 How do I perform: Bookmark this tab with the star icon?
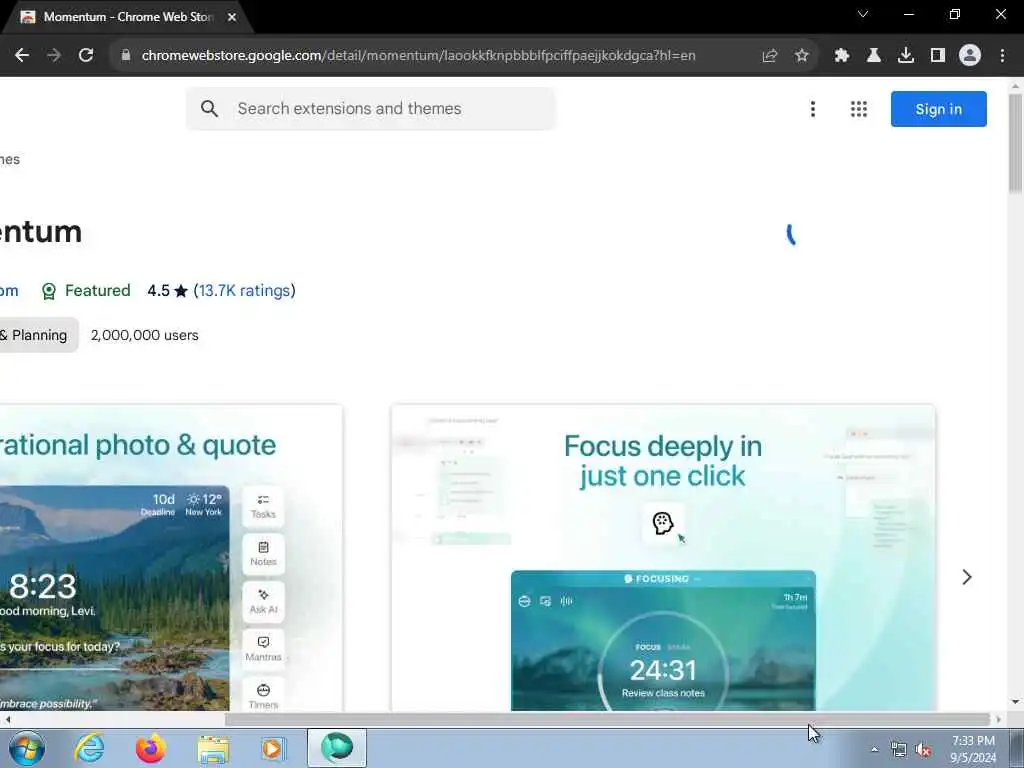[802, 56]
